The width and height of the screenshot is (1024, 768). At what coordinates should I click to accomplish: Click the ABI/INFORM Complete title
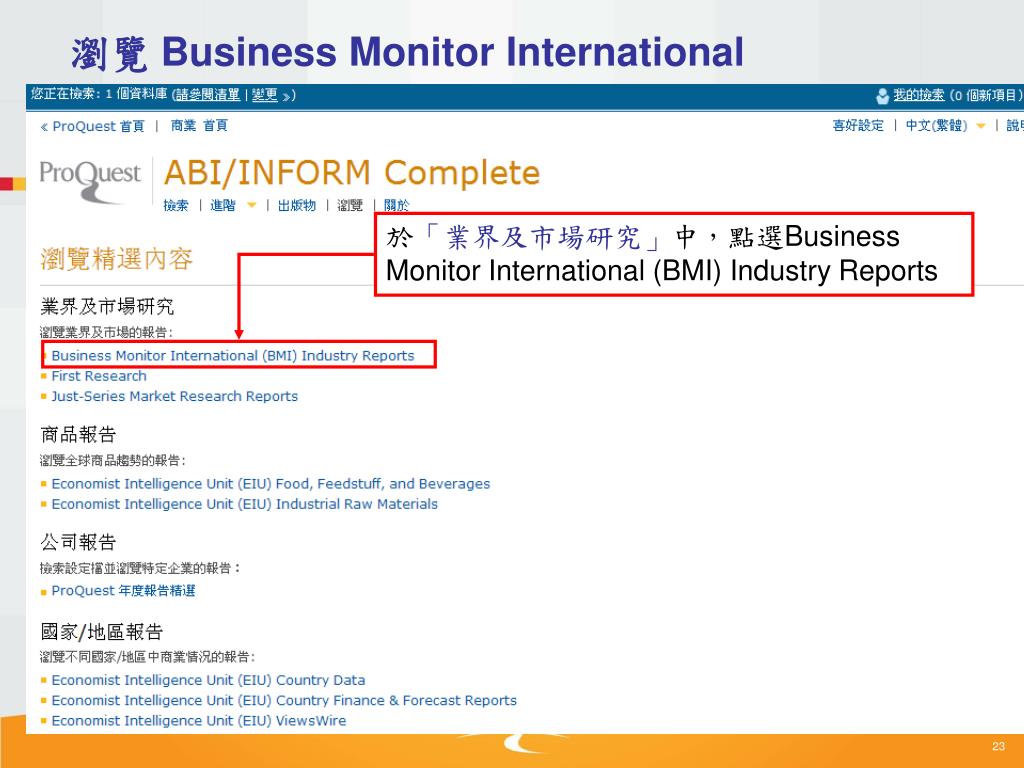[x=352, y=173]
